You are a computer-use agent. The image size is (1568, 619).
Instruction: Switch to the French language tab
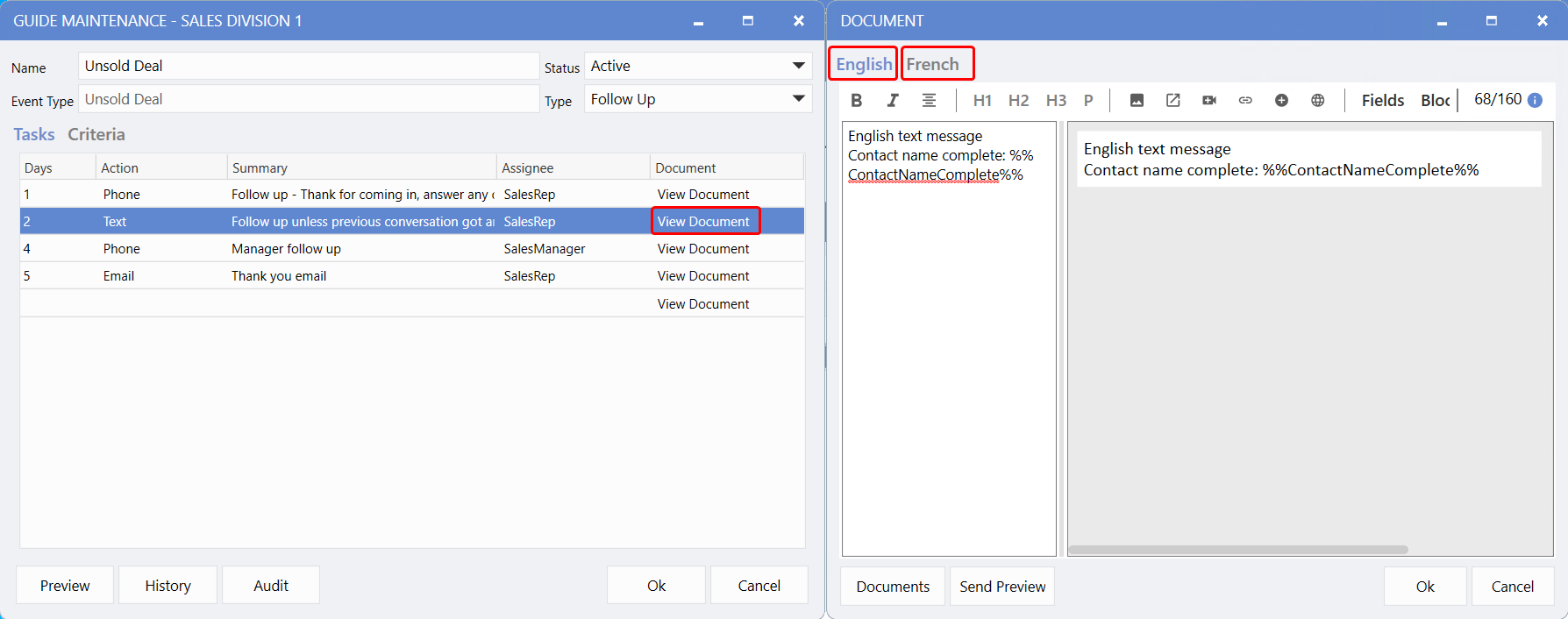[x=933, y=64]
